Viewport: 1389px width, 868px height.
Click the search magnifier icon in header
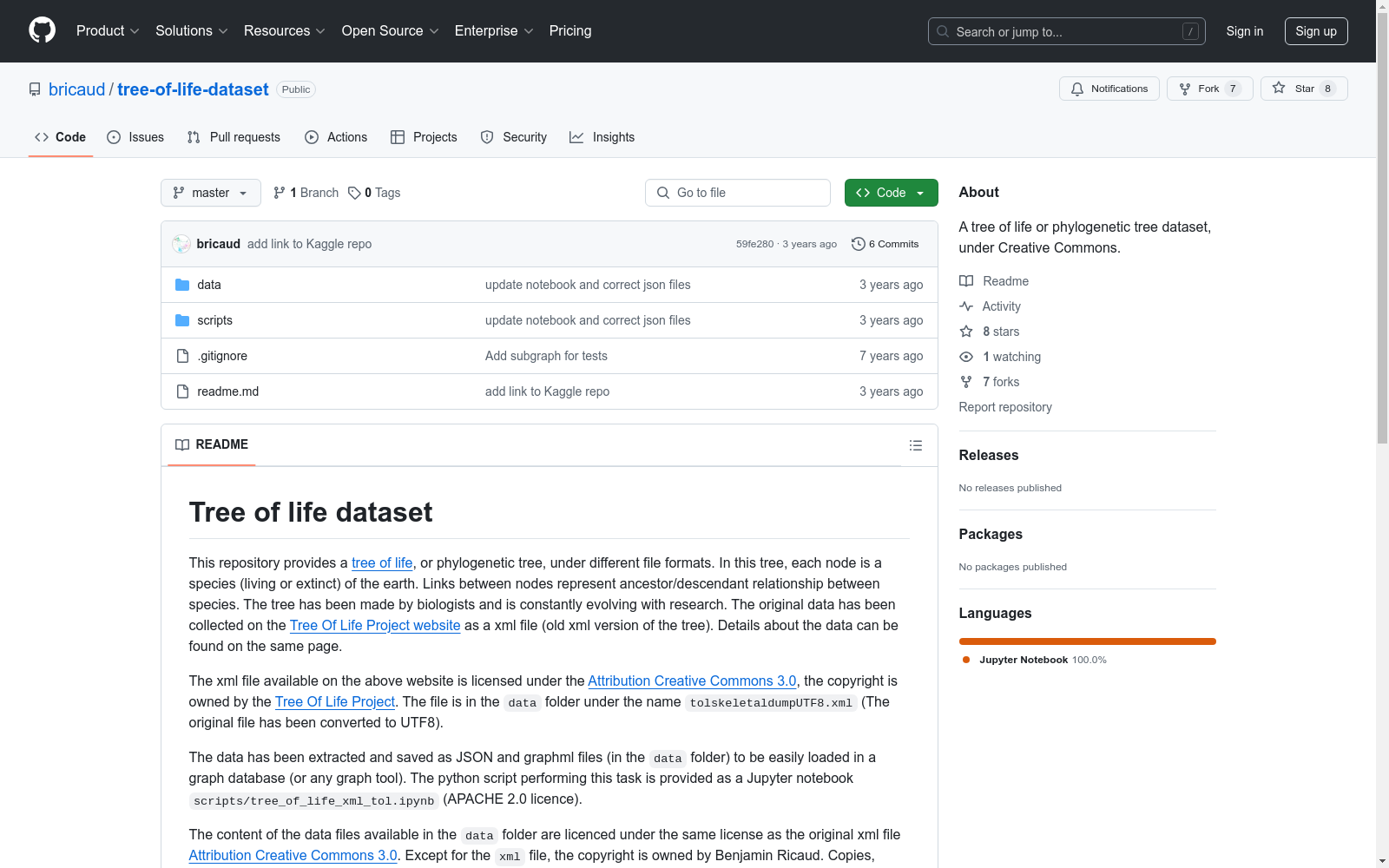[943, 31]
